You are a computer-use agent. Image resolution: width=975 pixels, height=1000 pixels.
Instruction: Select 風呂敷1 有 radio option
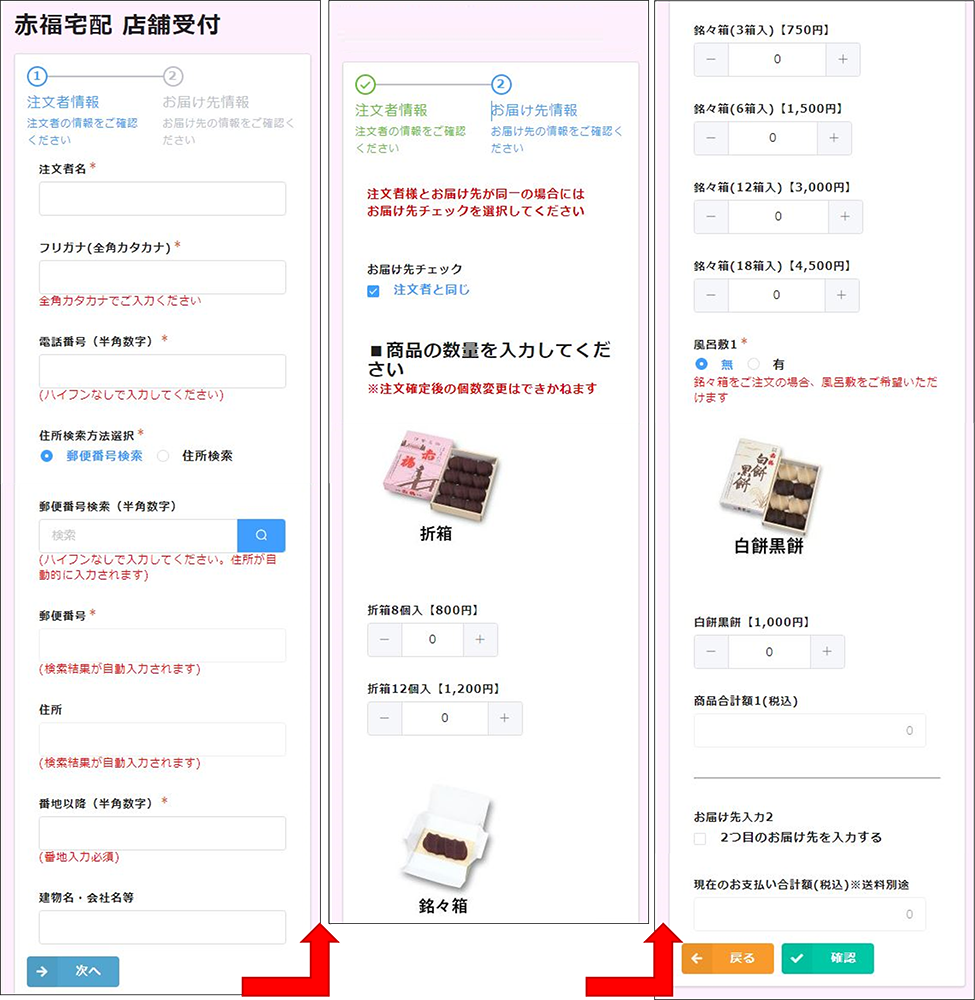click(x=754, y=364)
